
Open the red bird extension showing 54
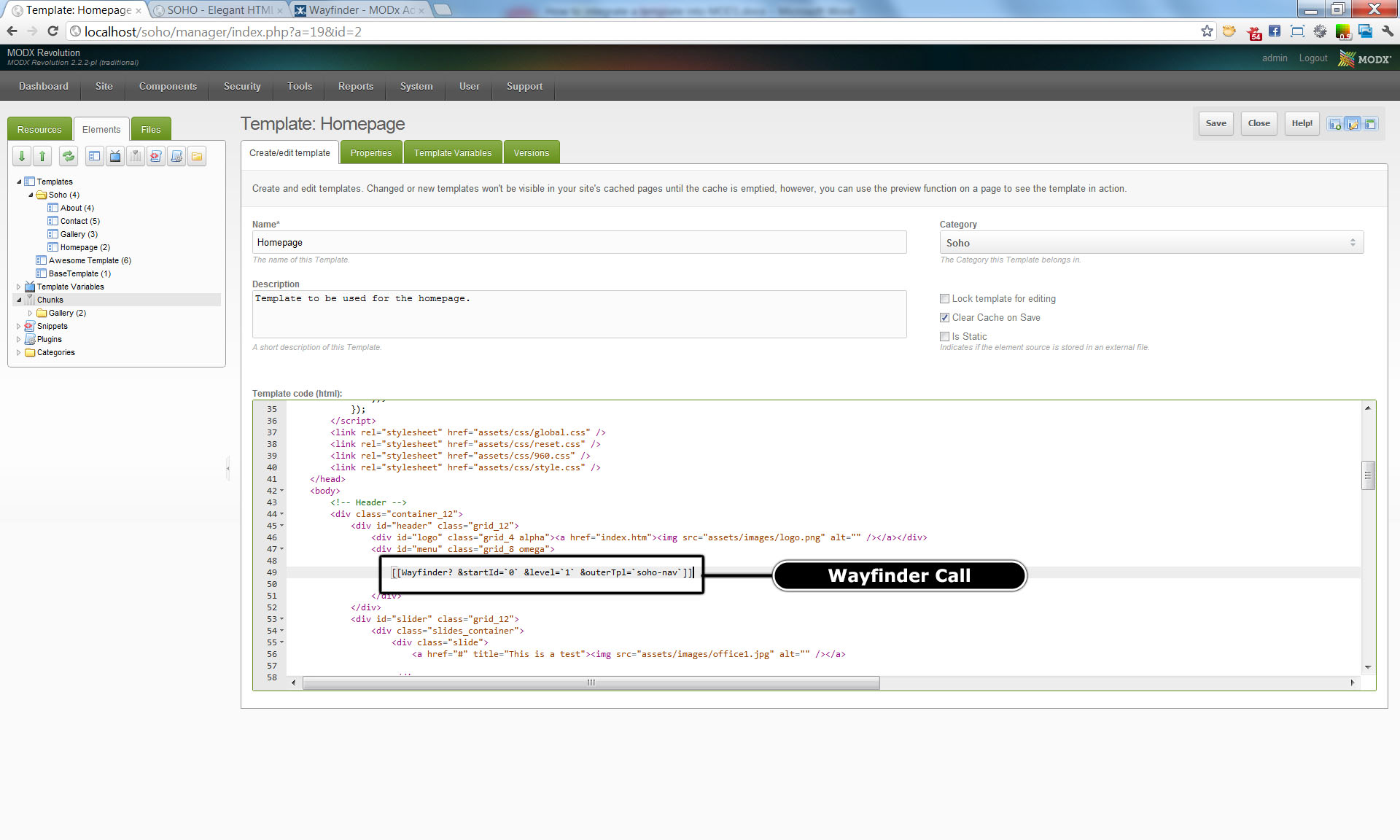tap(1254, 32)
